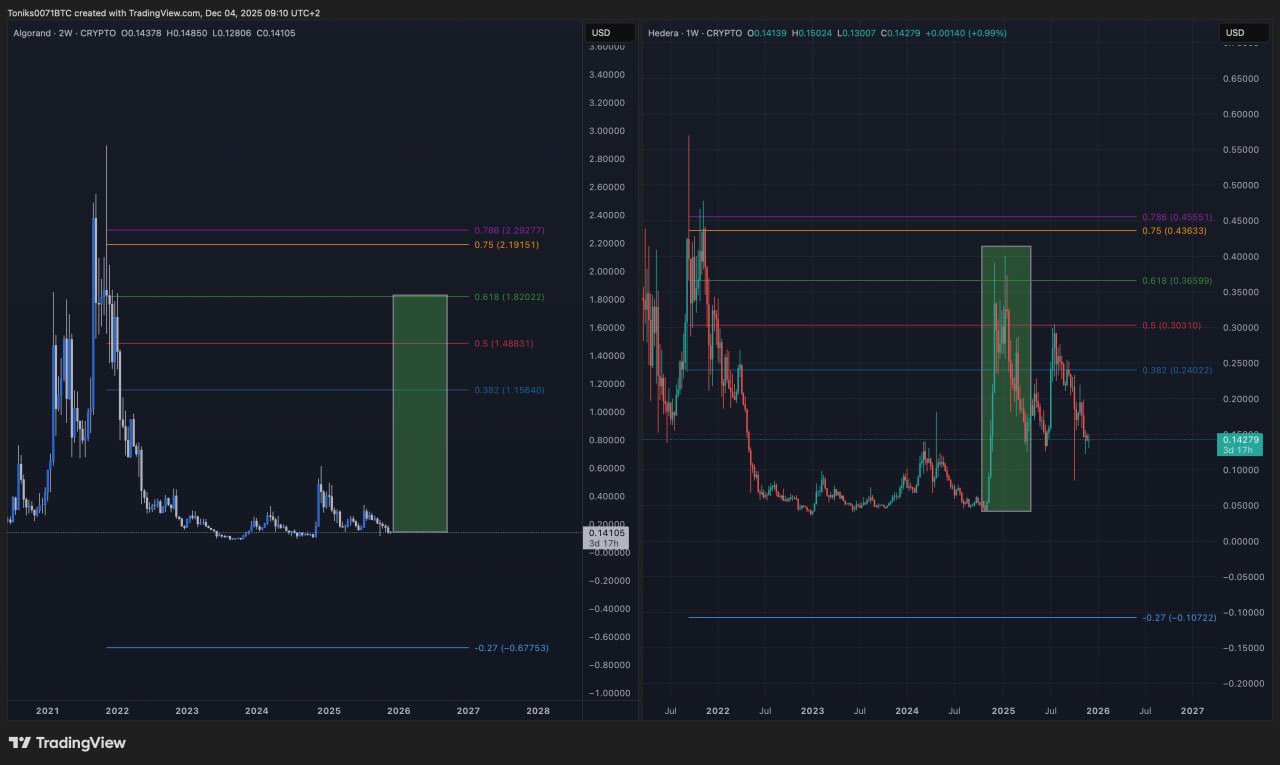Click 2024 on the Hedera time axis
Screen dimensions: 1280x765
[907, 711]
